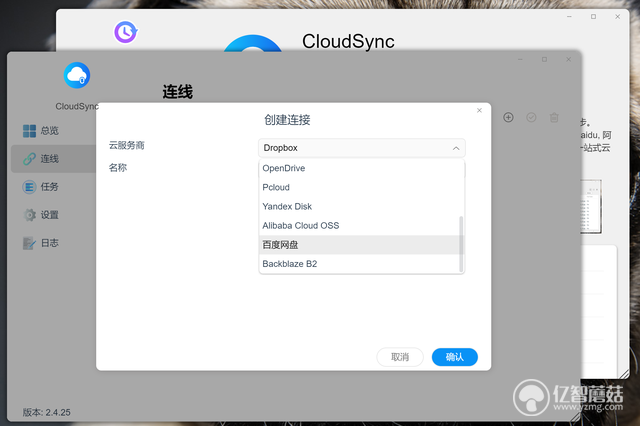
Task: Click the 名称 field label
Action: pos(118,168)
